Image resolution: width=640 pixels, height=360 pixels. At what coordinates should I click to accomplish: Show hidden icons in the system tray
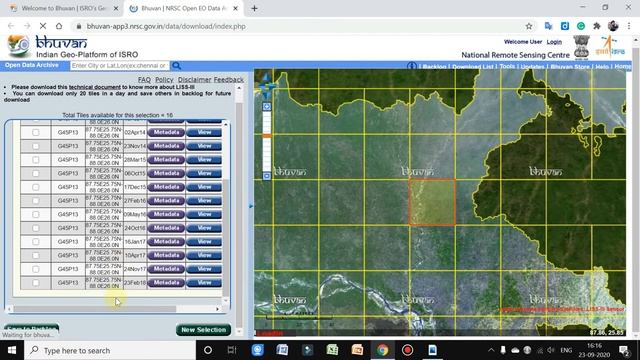tap(491, 350)
